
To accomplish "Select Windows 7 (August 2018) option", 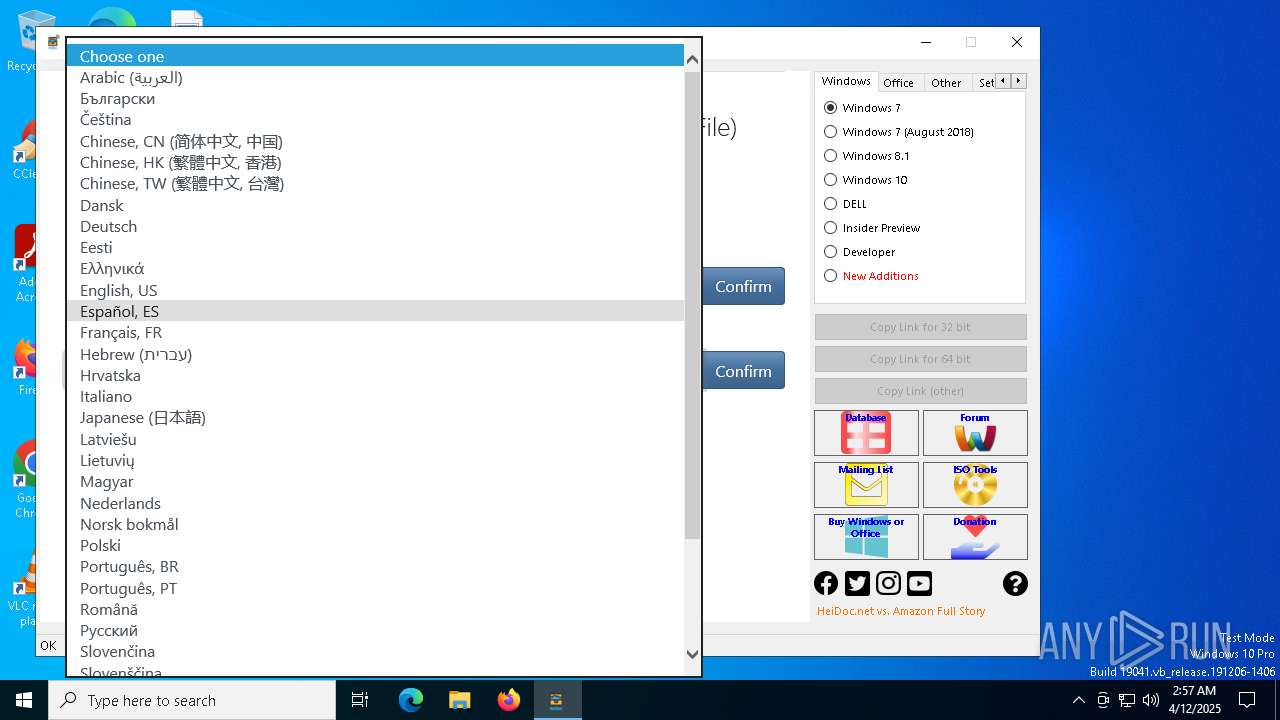I will [x=898, y=132].
